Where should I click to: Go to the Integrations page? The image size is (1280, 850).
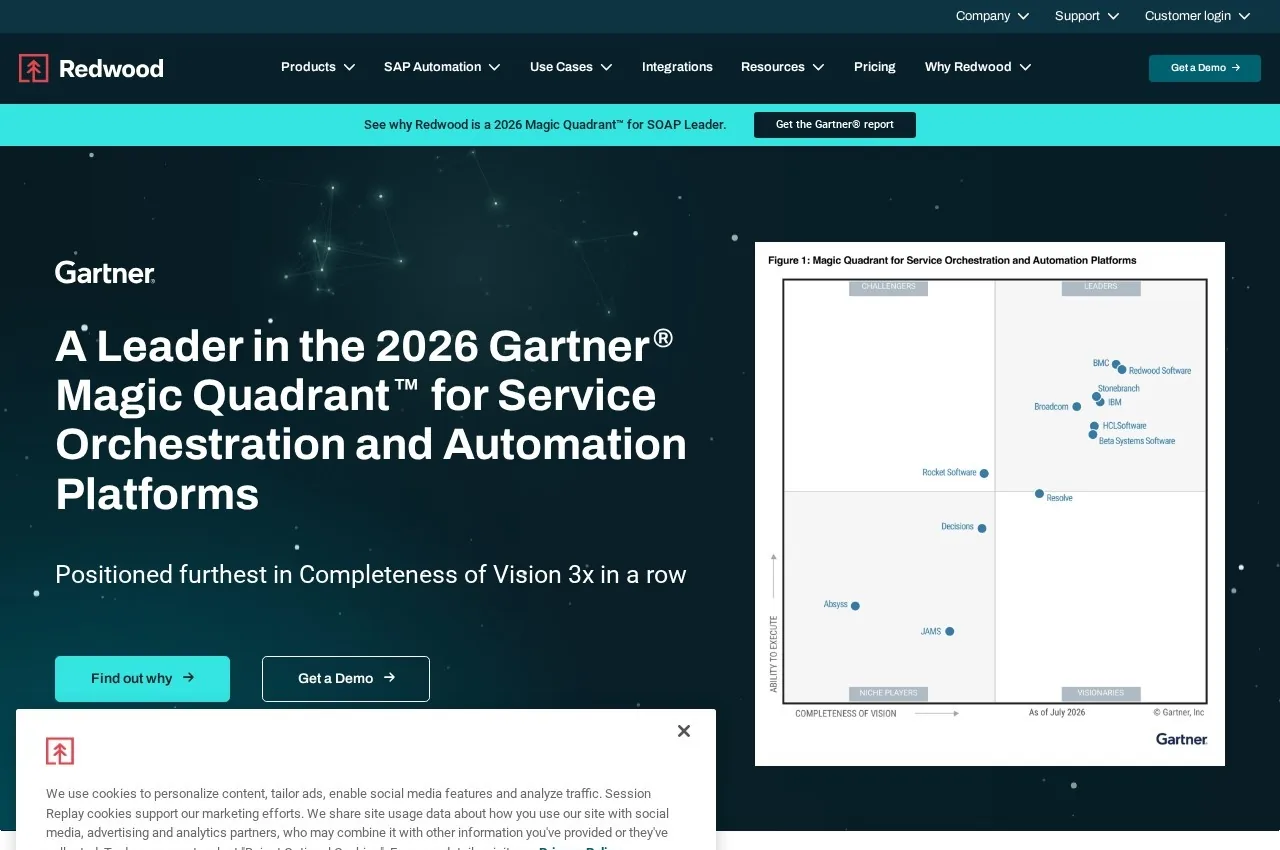[x=677, y=67]
